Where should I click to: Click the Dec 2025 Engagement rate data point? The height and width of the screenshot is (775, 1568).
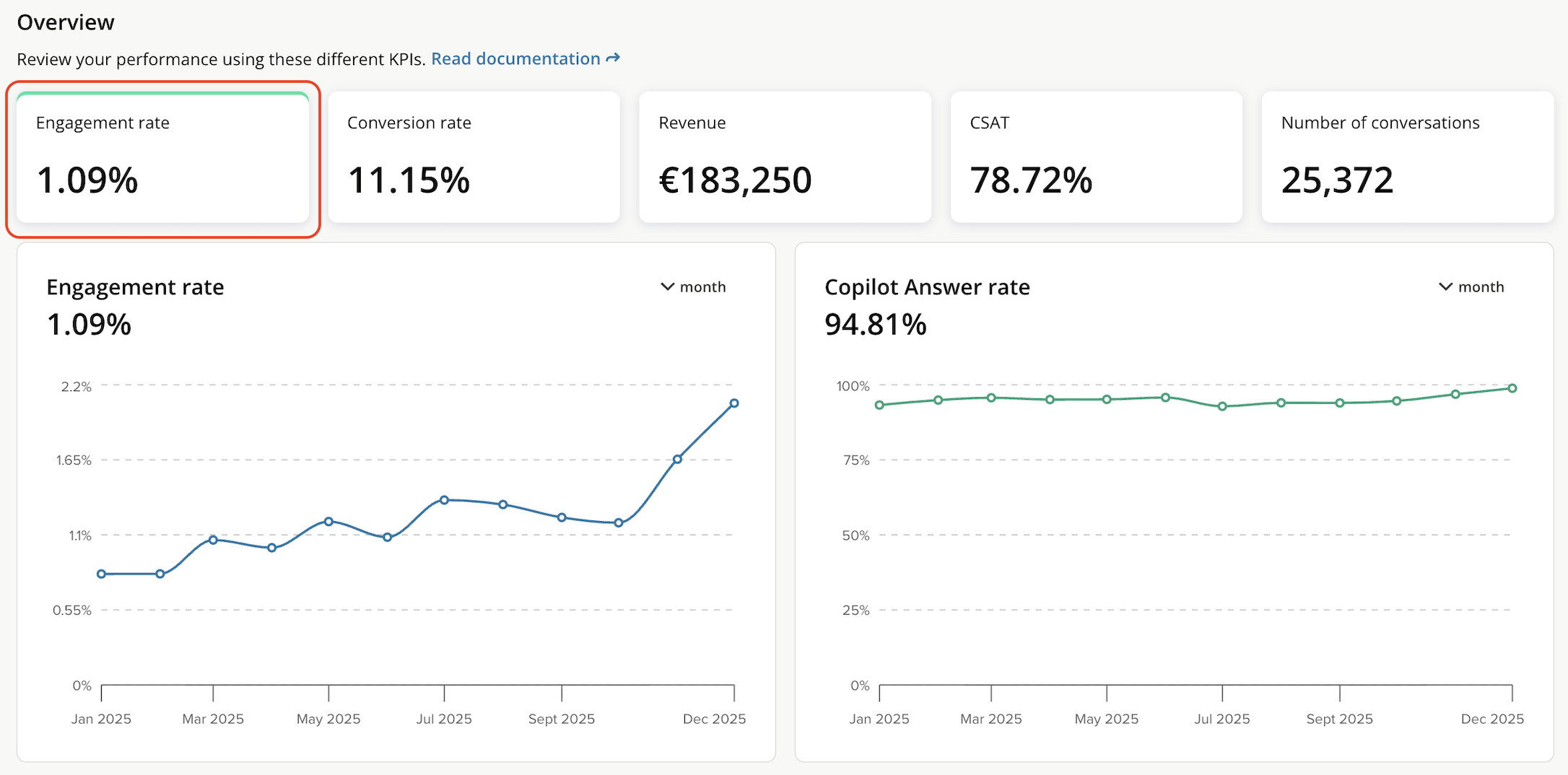tap(733, 403)
